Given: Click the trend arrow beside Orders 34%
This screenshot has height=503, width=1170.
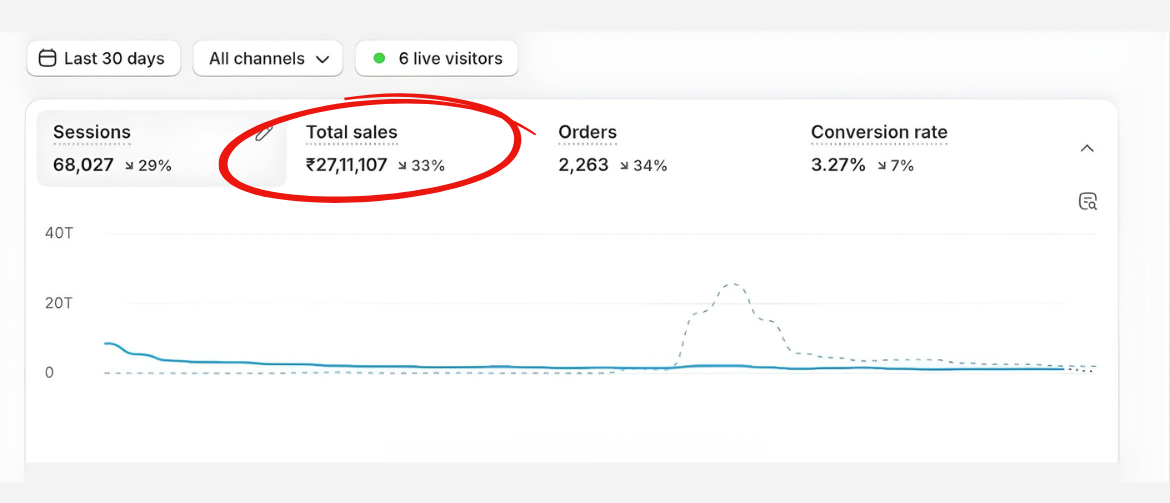Looking at the screenshot, I should 625,166.
